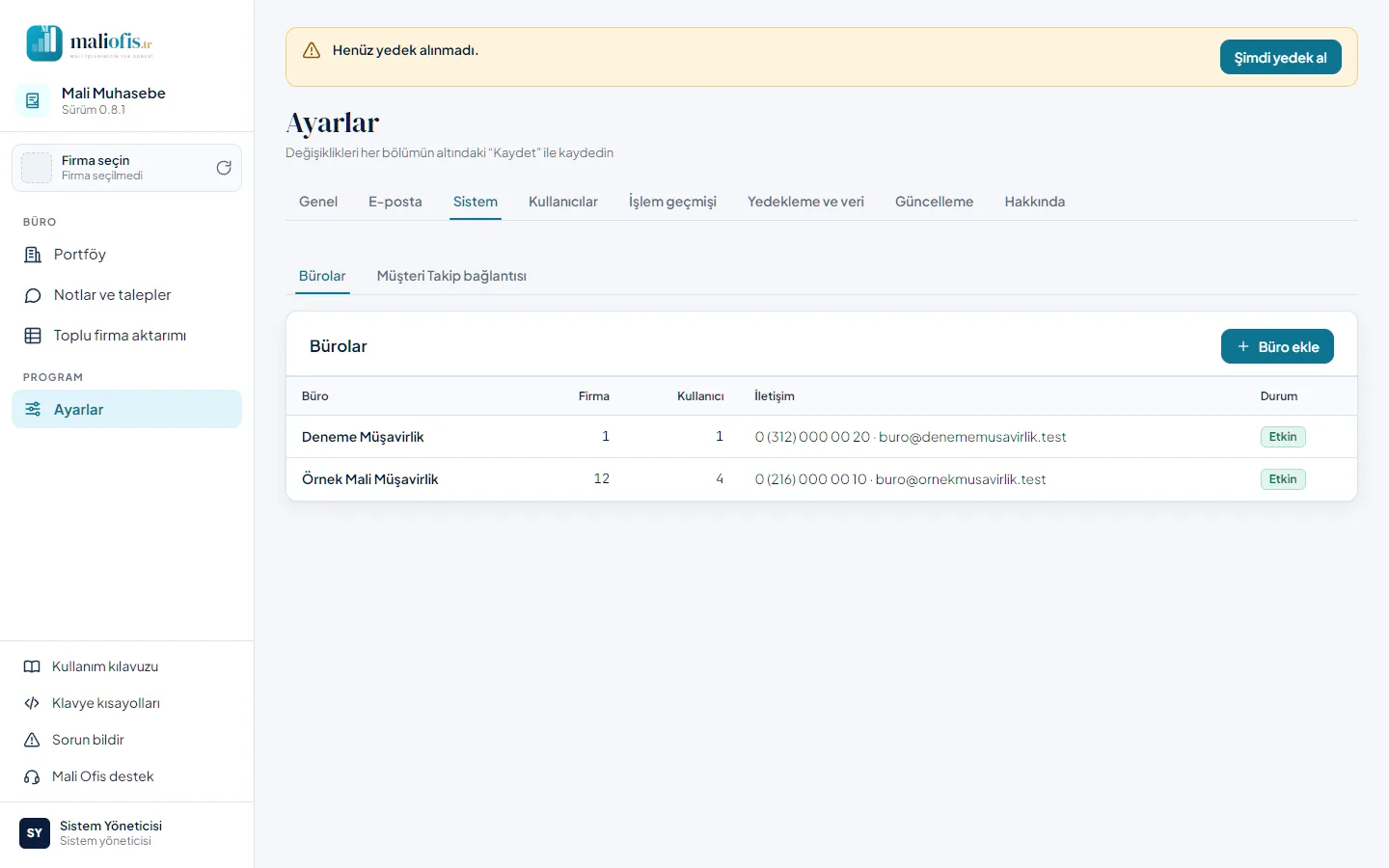Open Müşteri Takip bağlantısı sub-tab

[x=451, y=276]
